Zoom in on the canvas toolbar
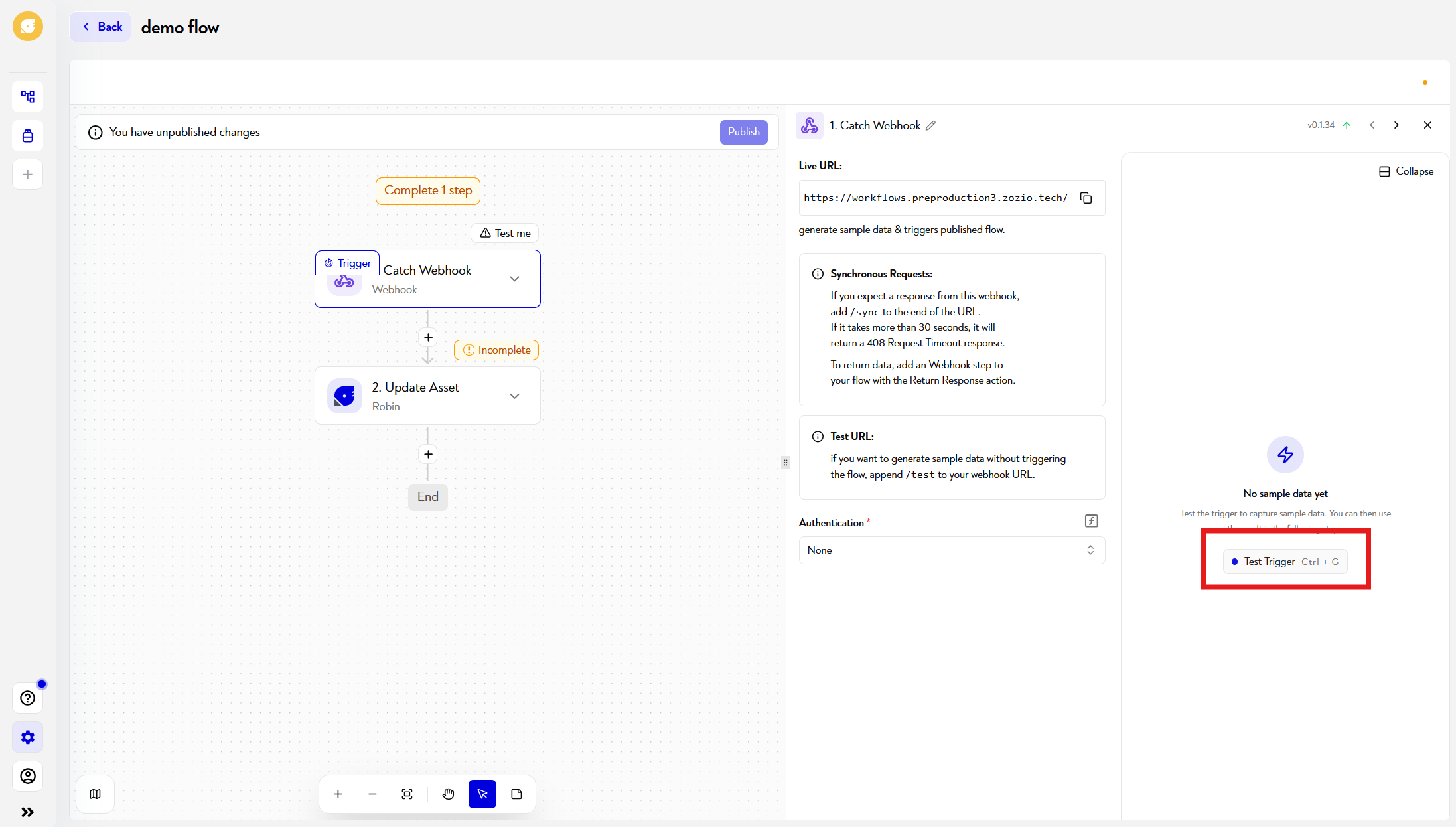This screenshot has height=827, width=1456. (x=338, y=794)
